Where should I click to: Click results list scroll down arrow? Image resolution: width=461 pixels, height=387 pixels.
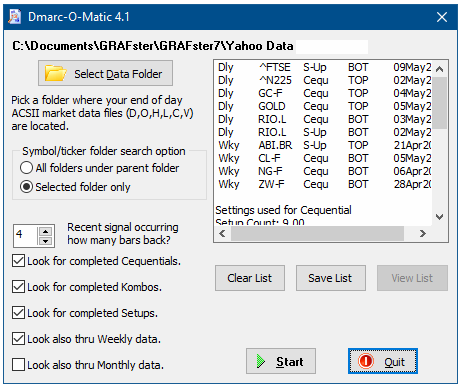(x=440, y=217)
